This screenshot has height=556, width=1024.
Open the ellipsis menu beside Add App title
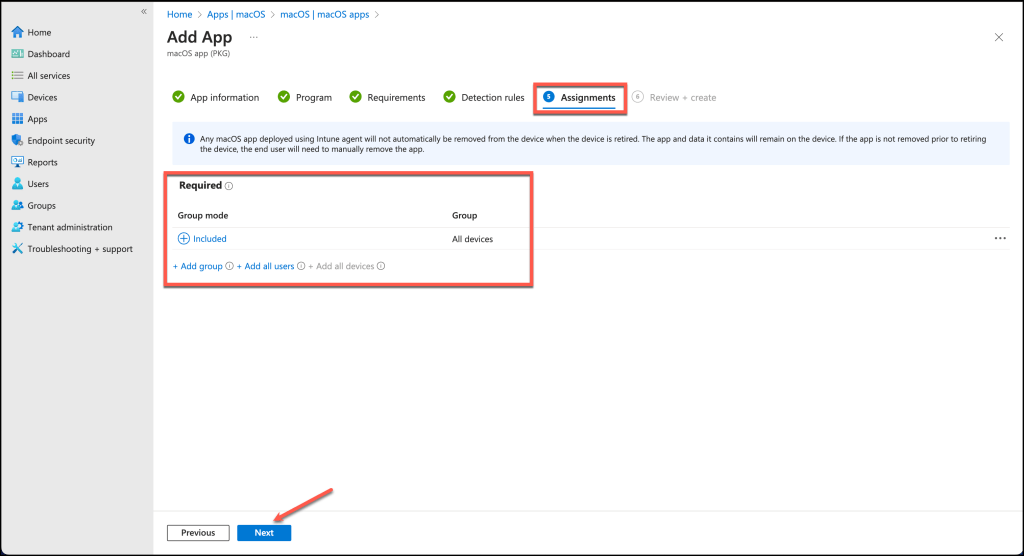[x=253, y=37]
